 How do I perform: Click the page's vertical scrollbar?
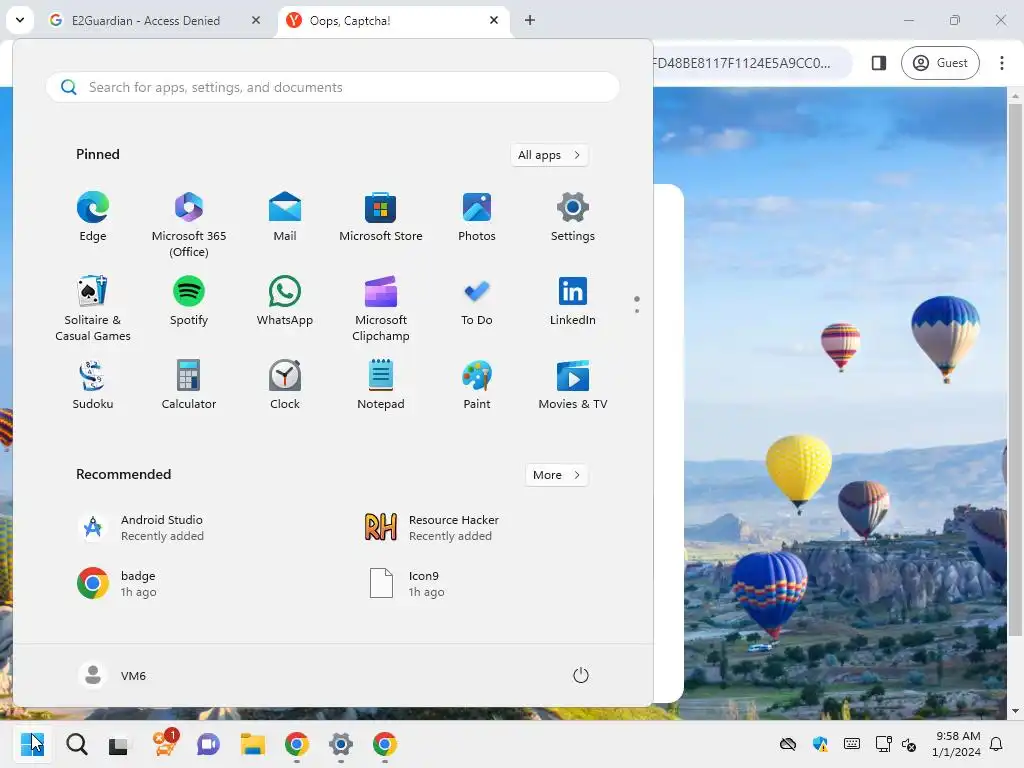coord(1015,369)
